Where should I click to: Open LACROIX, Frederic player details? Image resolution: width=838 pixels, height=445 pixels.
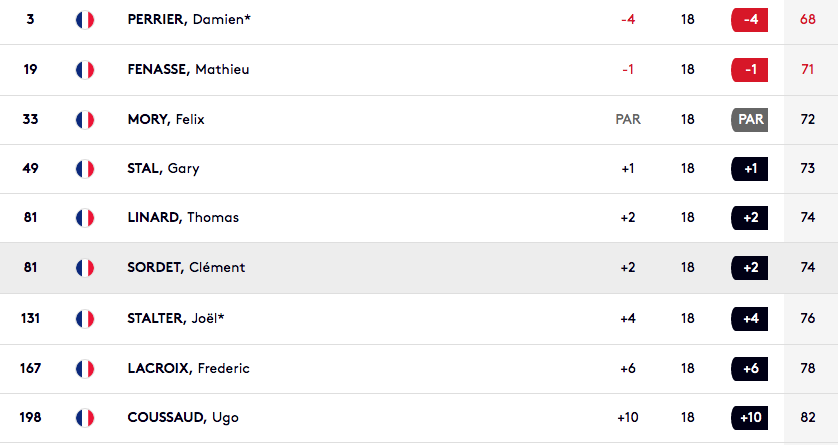click(x=188, y=368)
